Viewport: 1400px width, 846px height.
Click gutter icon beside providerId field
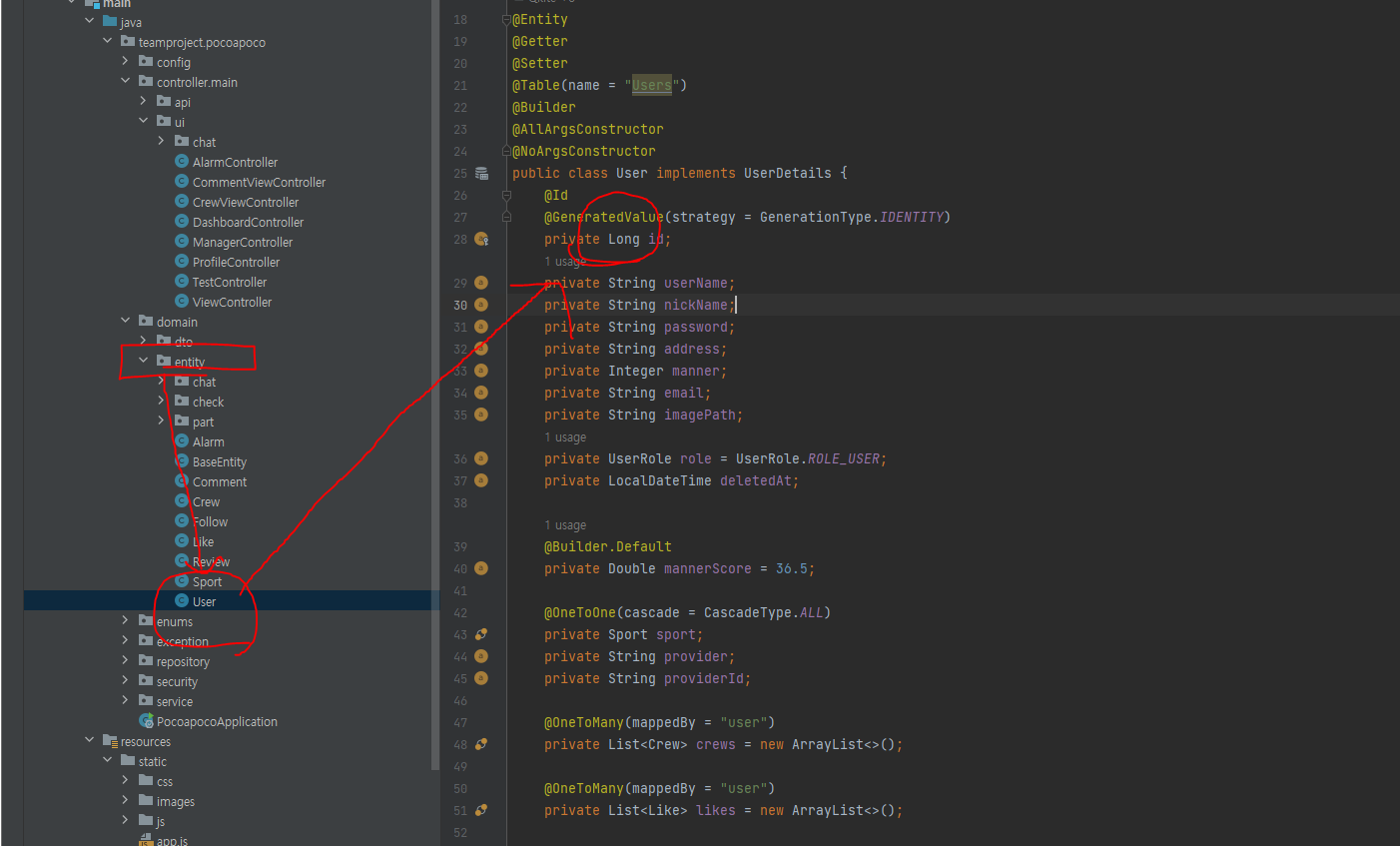(481, 678)
